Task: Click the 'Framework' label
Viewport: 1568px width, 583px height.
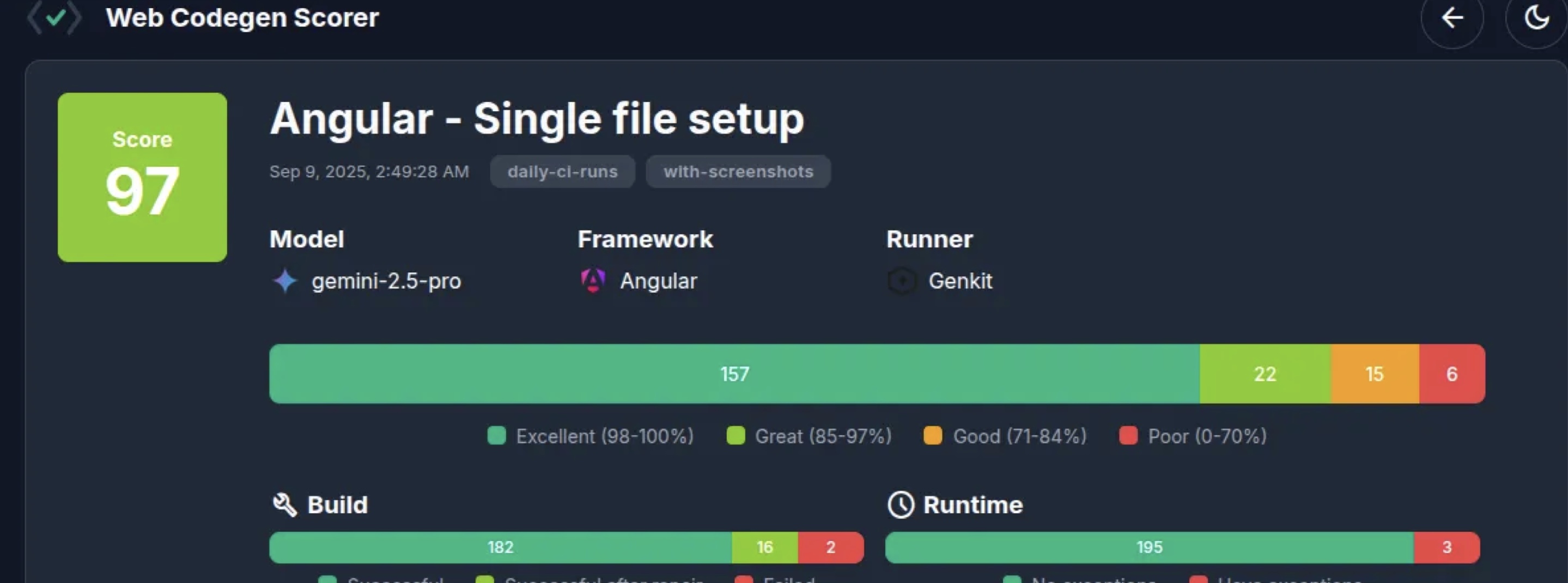Action: (645, 239)
